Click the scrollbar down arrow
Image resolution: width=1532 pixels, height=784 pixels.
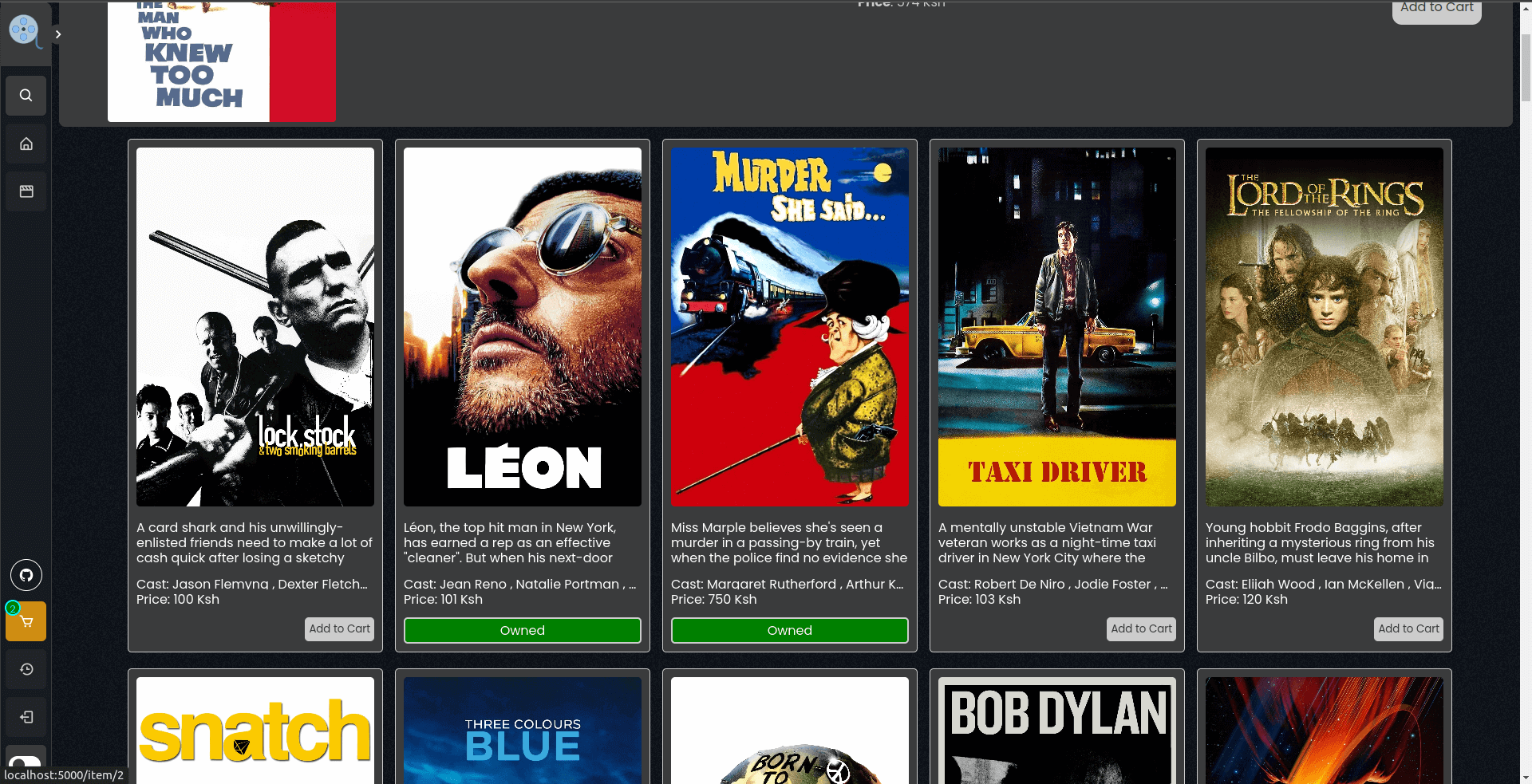click(x=1526, y=777)
